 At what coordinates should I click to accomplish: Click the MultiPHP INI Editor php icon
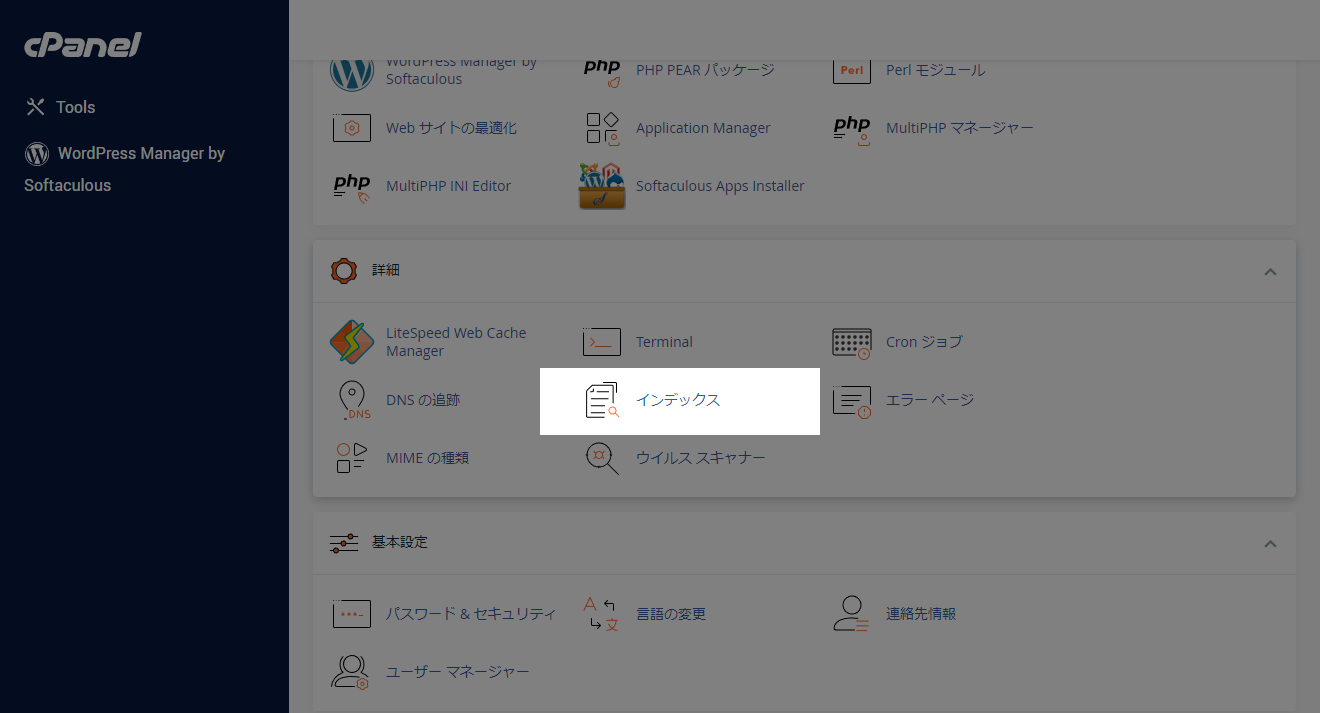[352, 185]
